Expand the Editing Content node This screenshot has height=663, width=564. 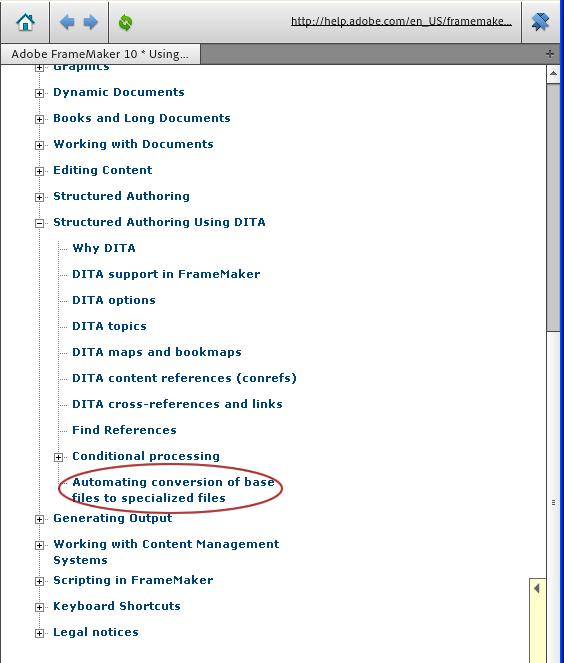(39, 171)
